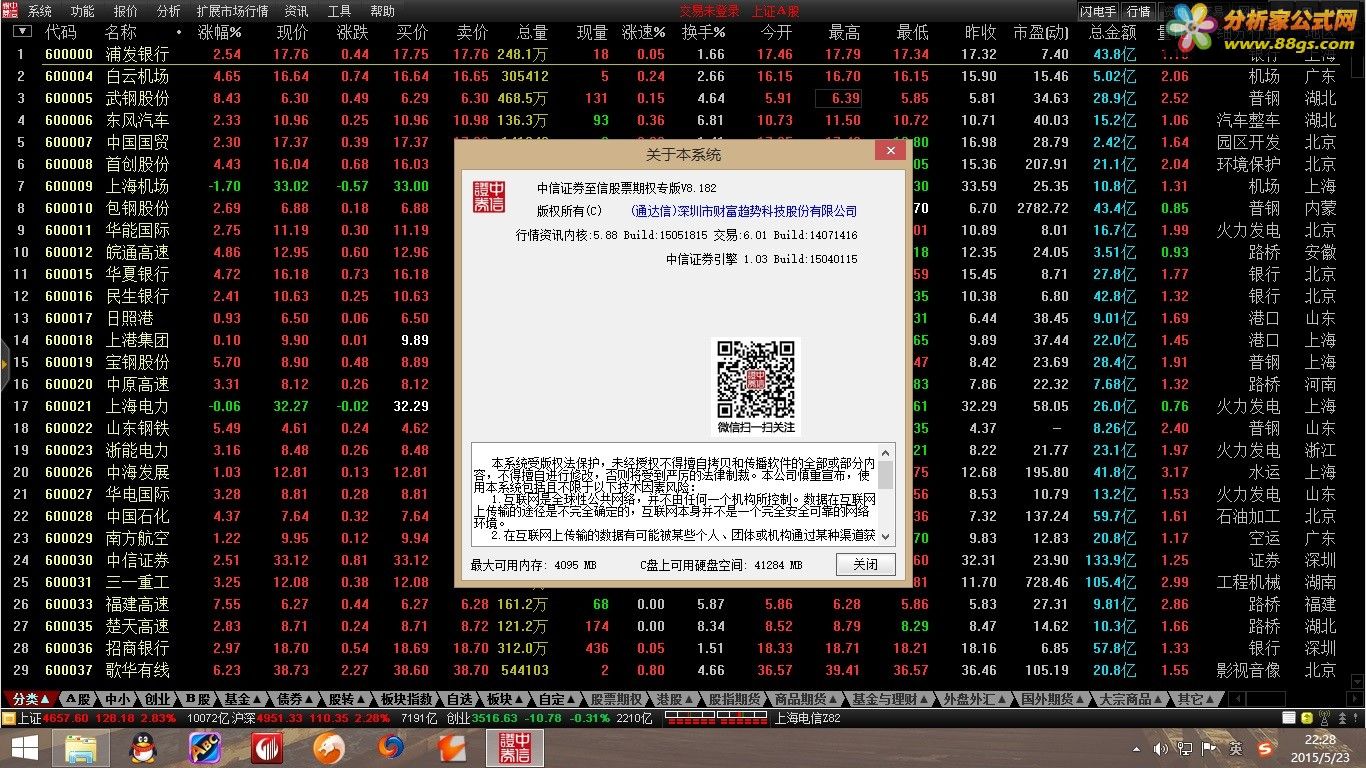Open Windows Start button

[25, 746]
